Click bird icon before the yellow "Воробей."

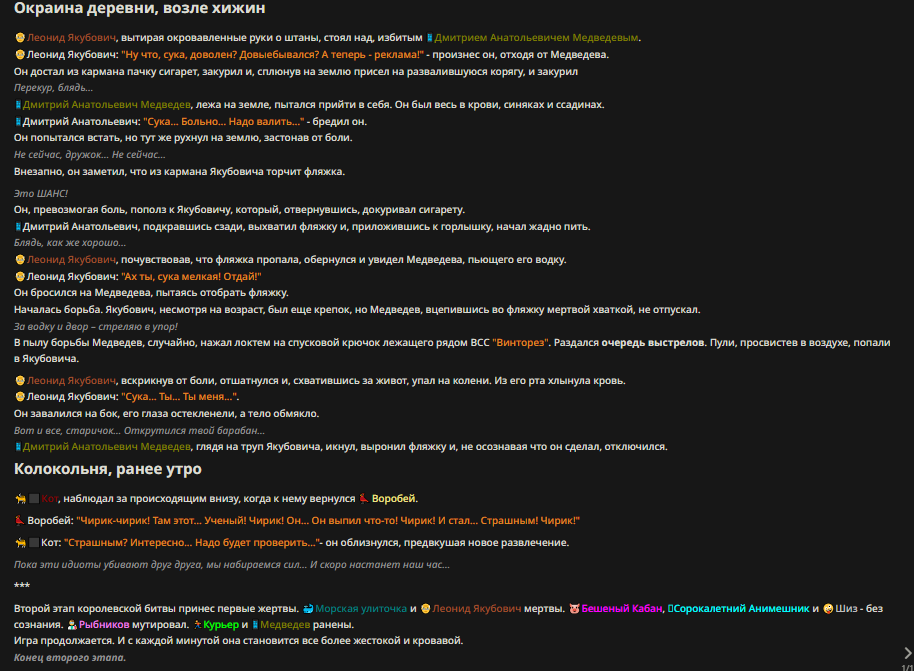tap(364, 498)
